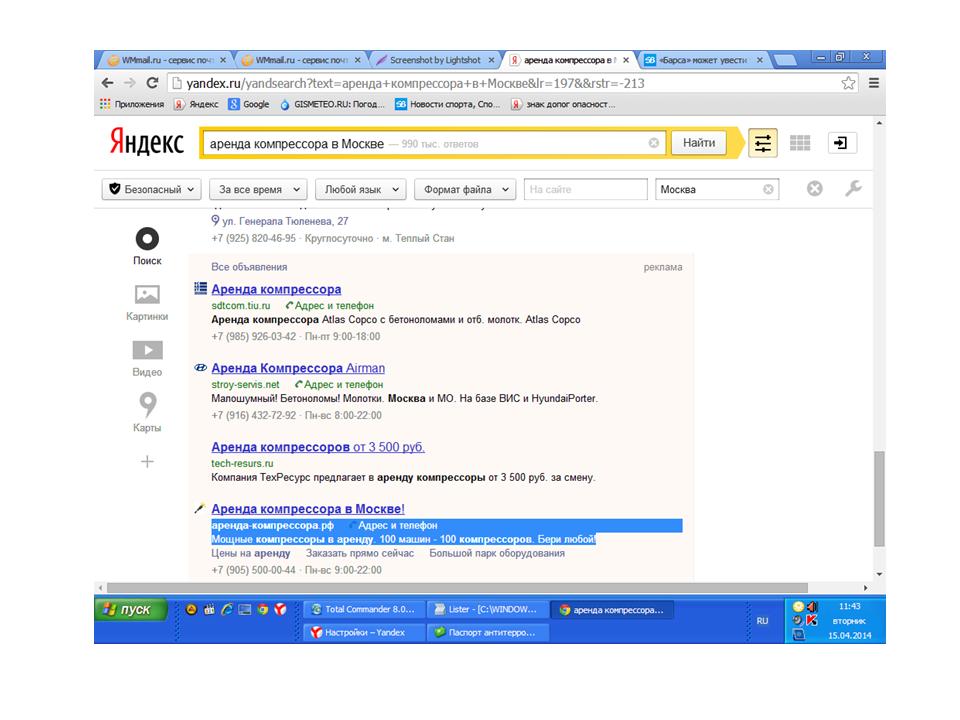960x720 pixels.
Task: Expand the За все время dropdown
Action: [x=258, y=189]
